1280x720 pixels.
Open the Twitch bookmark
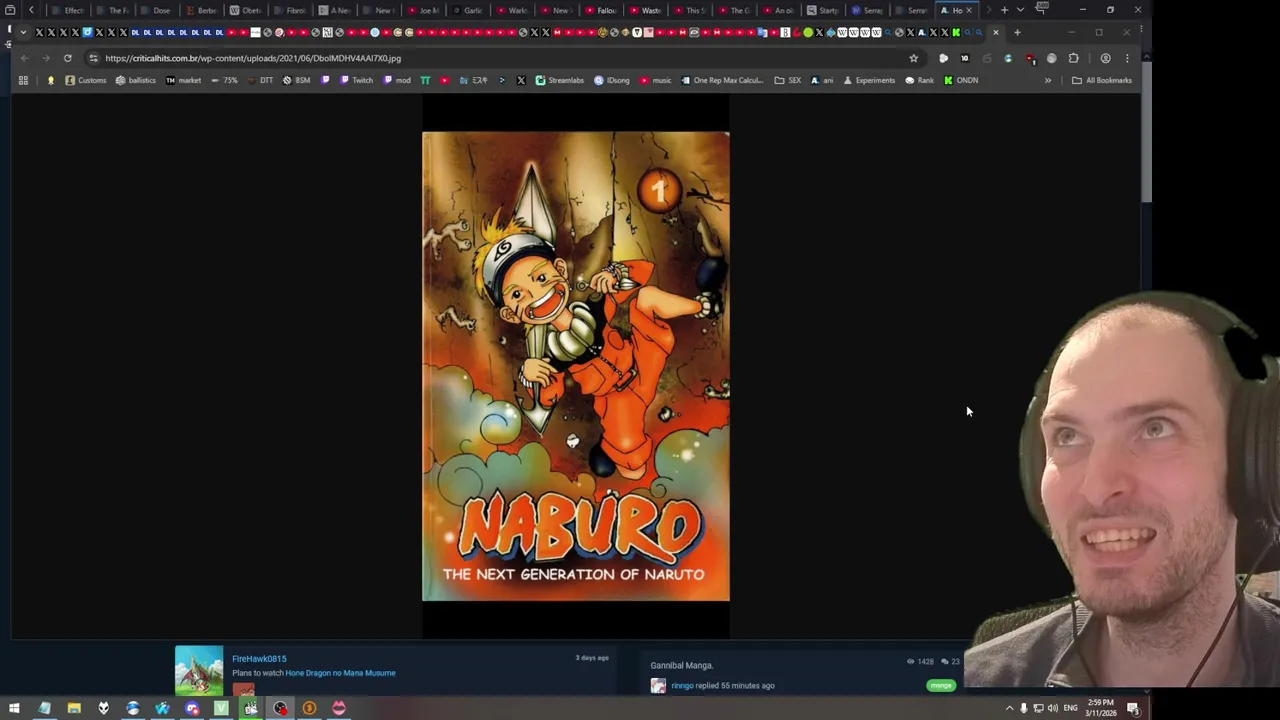[x=356, y=80]
